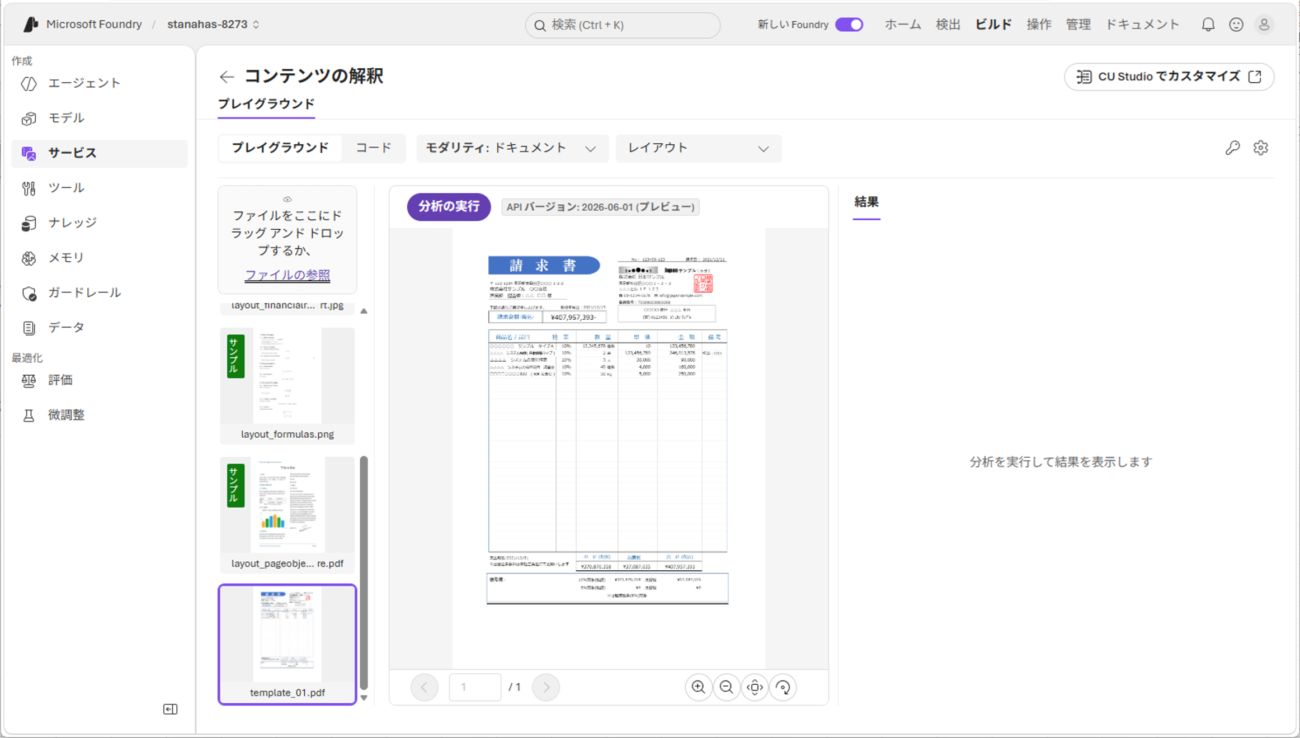This screenshot has height=738, width=1300.
Task: Open ホーム in the top navigation
Action: (x=903, y=25)
